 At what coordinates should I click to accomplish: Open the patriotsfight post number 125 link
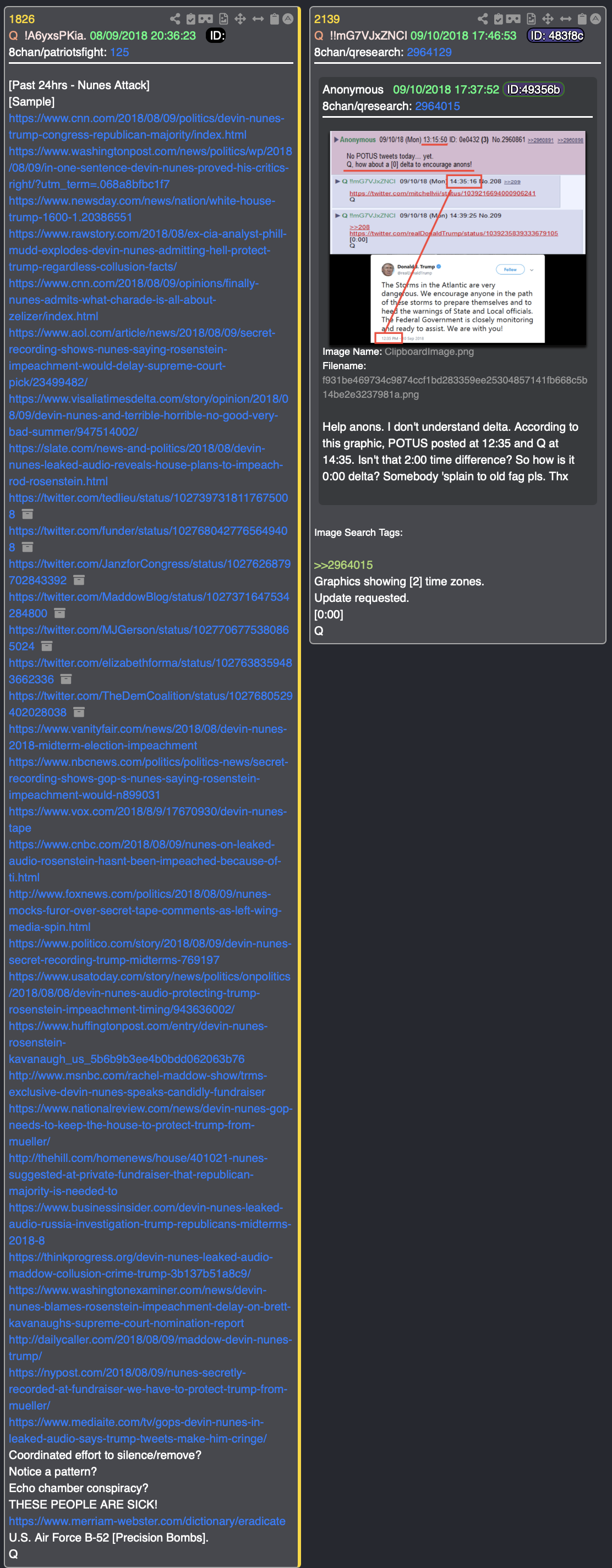[119, 52]
